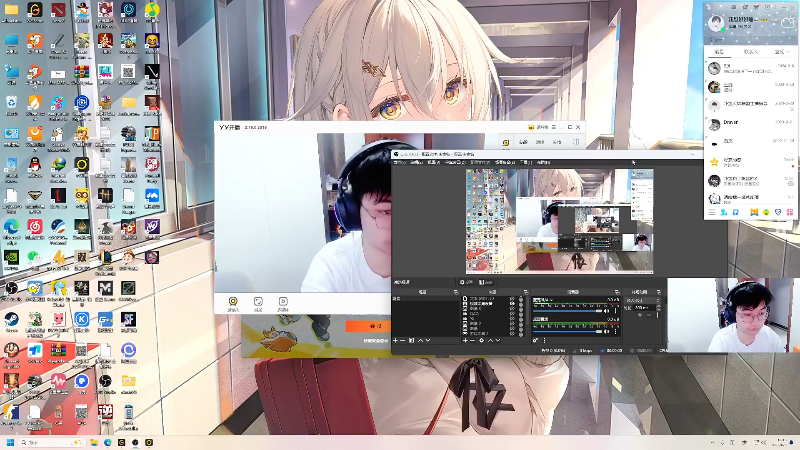Remove selected scene in OBS Scenes panel
The width and height of the screenshot is (800, 450).
tap(403, 340)
